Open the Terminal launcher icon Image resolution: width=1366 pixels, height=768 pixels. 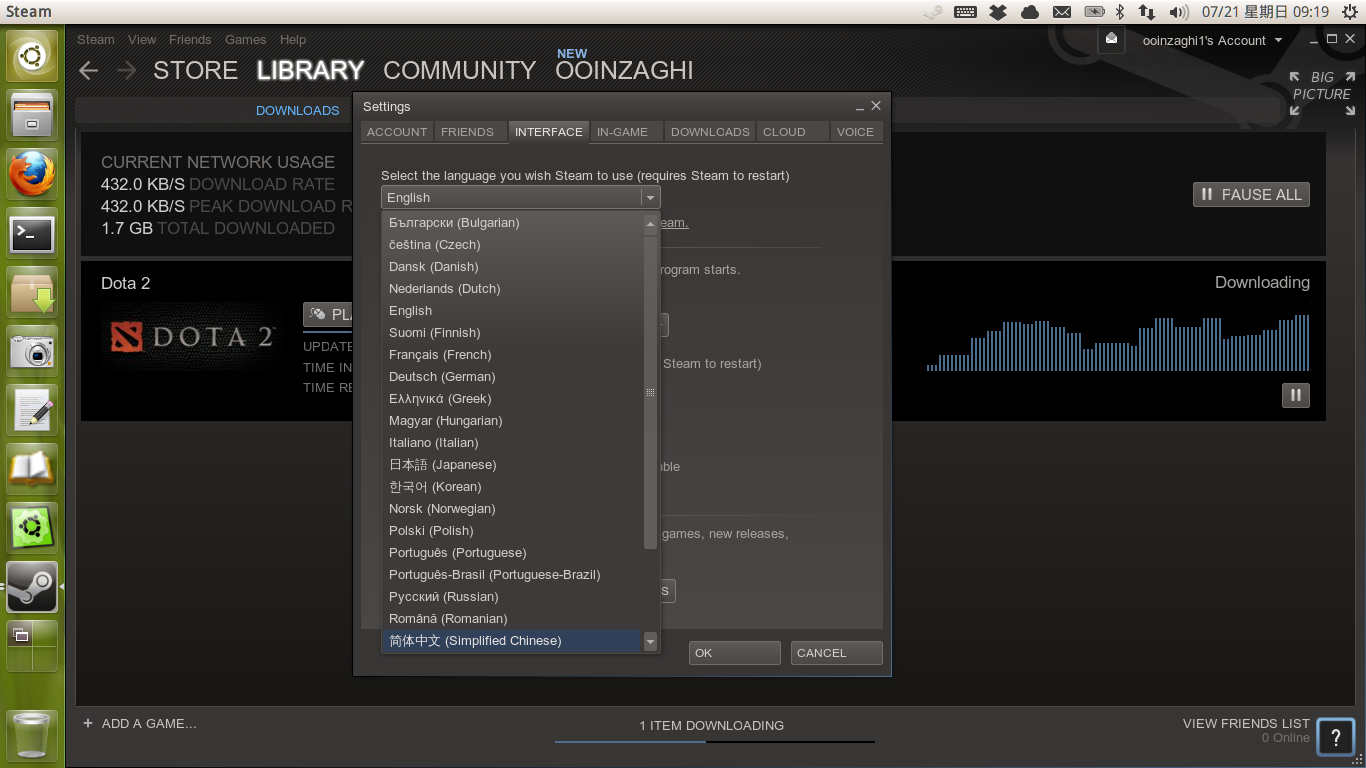tap(32, 233)
